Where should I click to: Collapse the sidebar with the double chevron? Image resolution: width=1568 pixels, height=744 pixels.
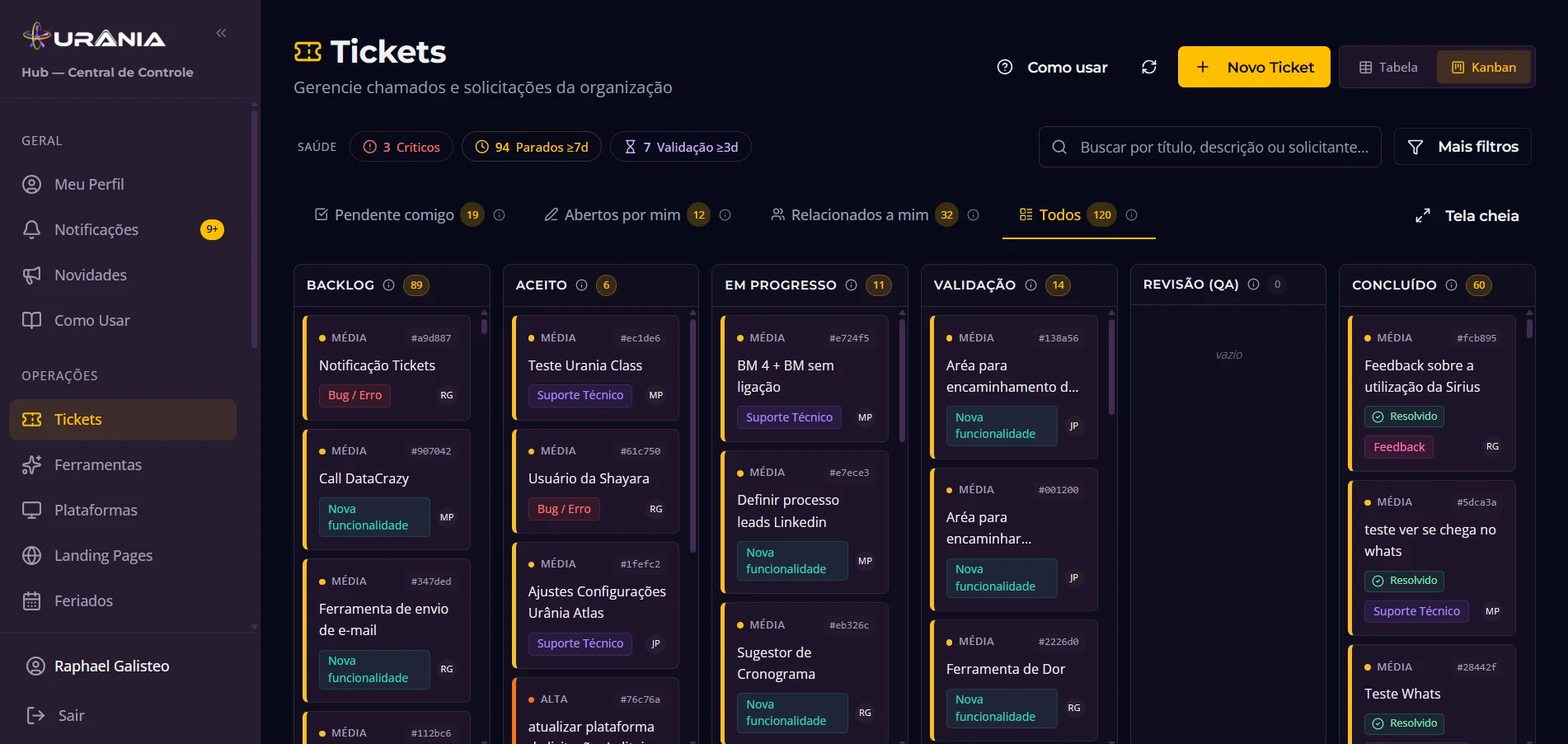pyautogui.click(x=221, y=33)
